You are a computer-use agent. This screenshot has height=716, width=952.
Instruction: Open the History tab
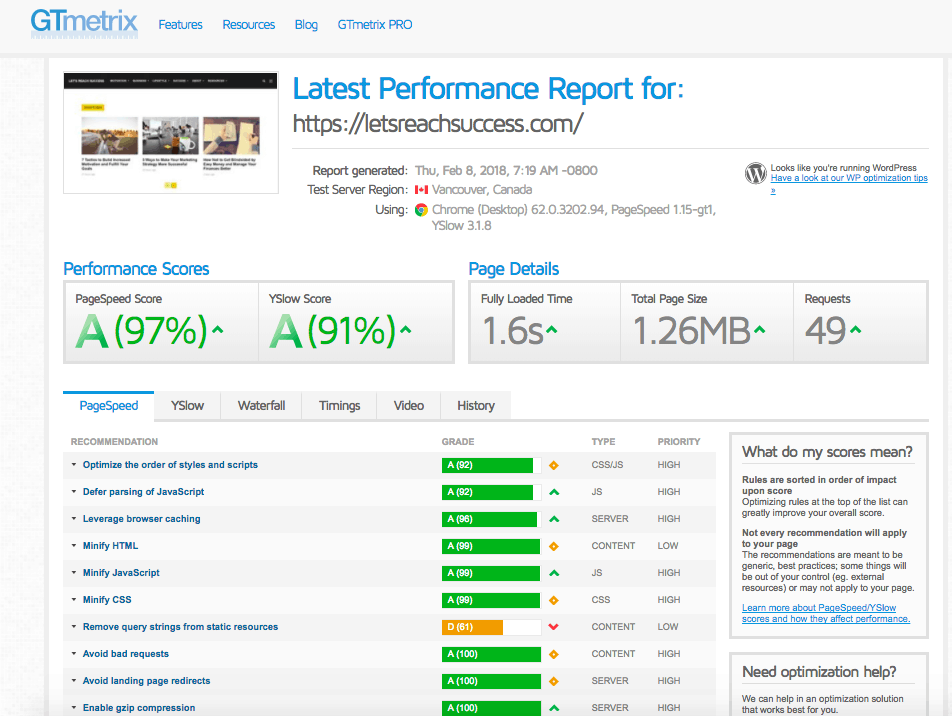pos(476,405)
